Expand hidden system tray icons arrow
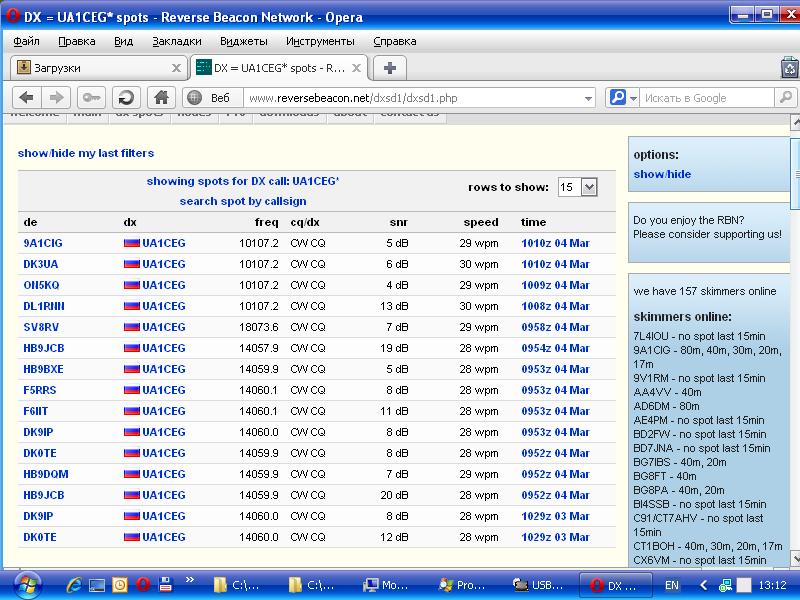This screenshot has width=800, height=600. pyautogui.click(x=703, y=585)
